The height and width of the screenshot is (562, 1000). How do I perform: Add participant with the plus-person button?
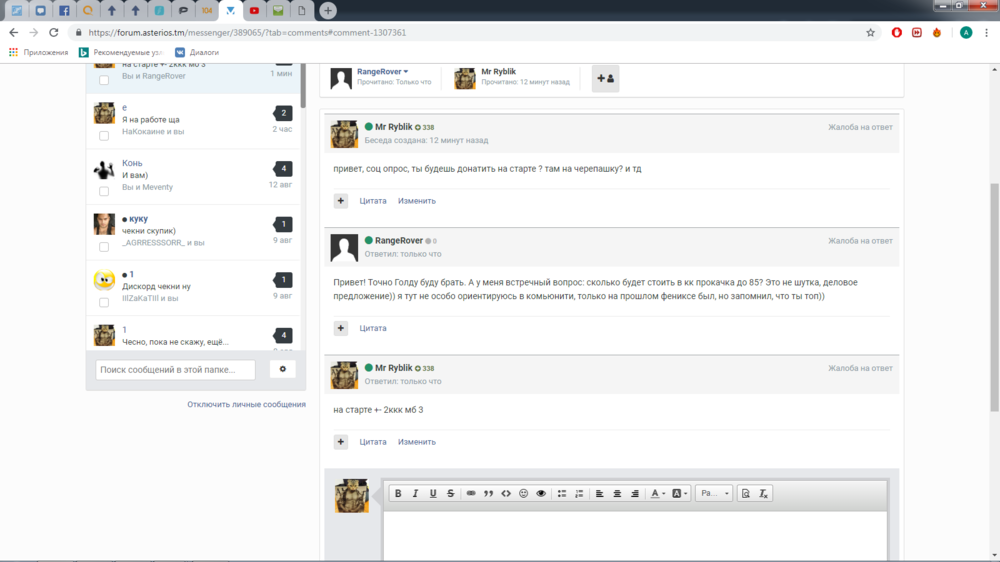(605, 78)
